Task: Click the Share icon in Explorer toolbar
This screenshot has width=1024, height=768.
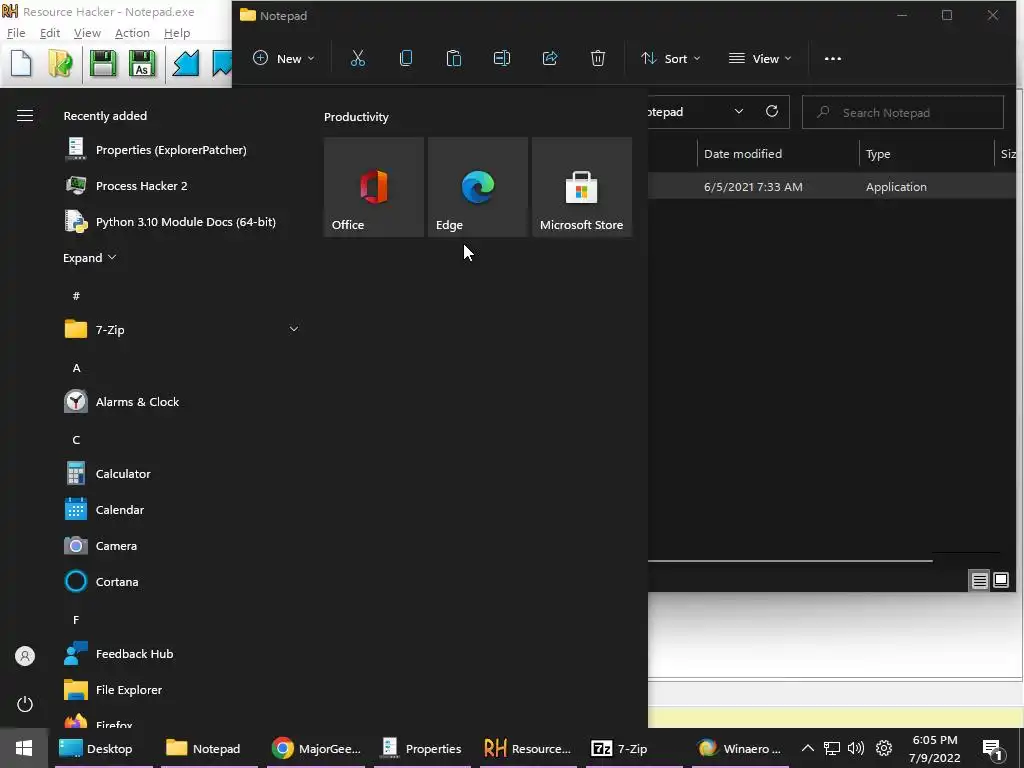Action: [x=550, y=58]
